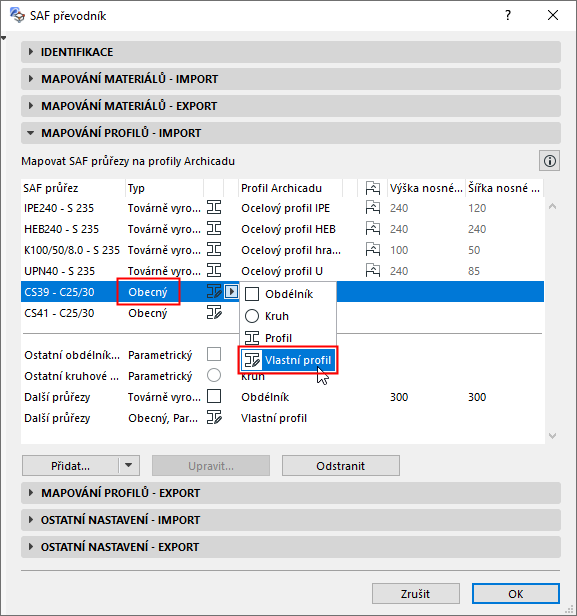Click the Výška nosné column header
Viewport: 577px width, 616px height.
(x=426, y=188)
